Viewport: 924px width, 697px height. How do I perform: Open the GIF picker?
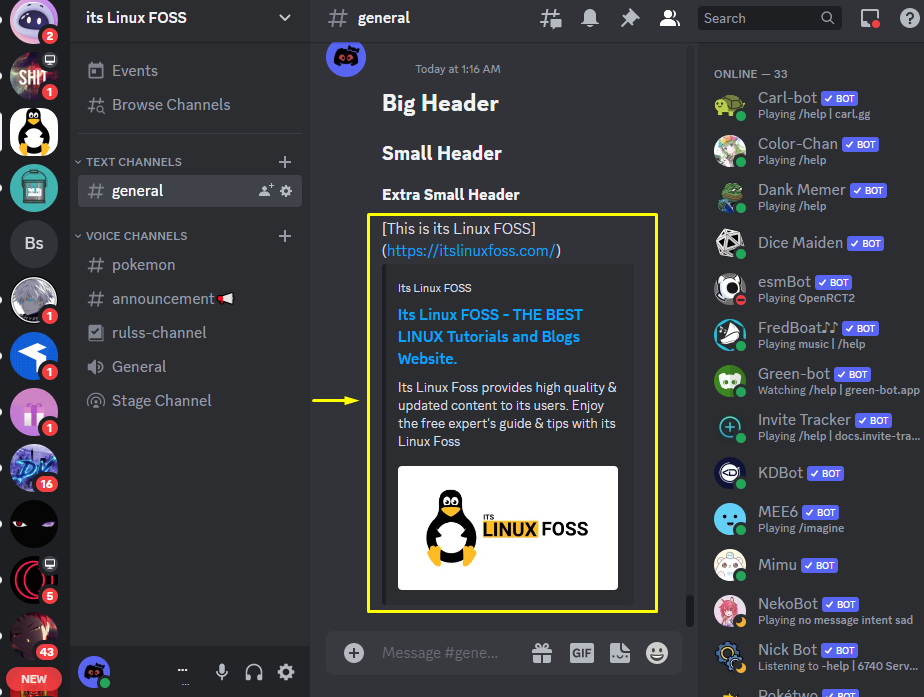[x=582, y=653]
